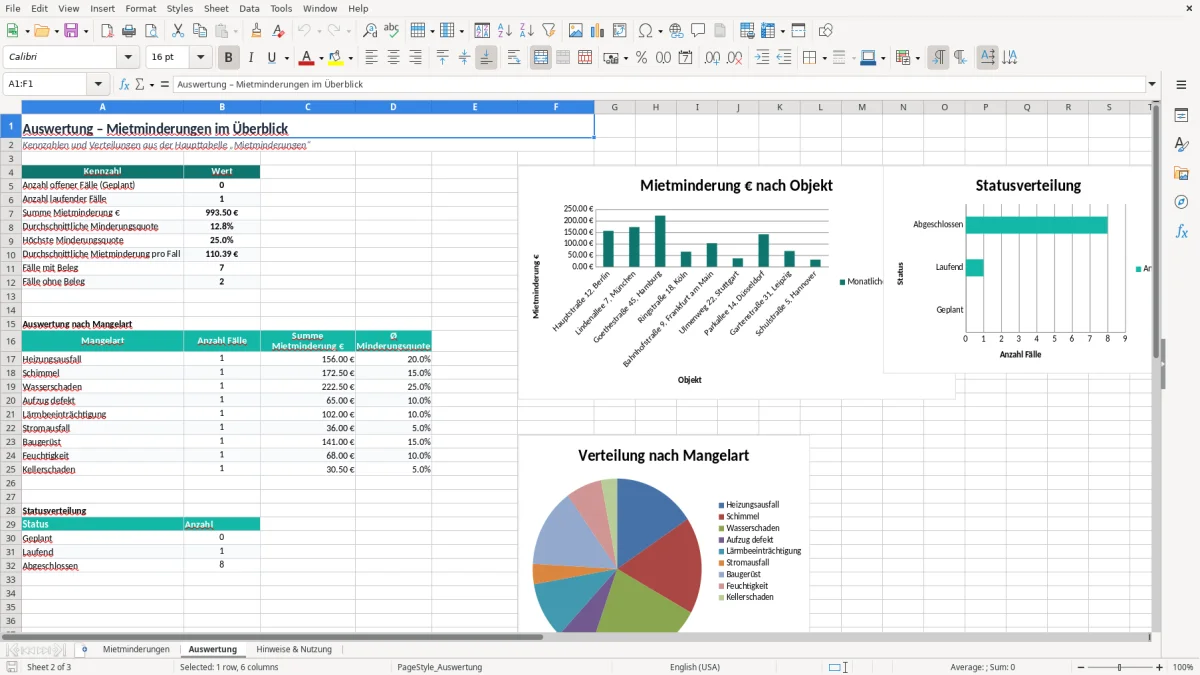Expand the formula bar
Image resolution: width=1200 pixels, height=675 pixels.
click(1152, 85)
